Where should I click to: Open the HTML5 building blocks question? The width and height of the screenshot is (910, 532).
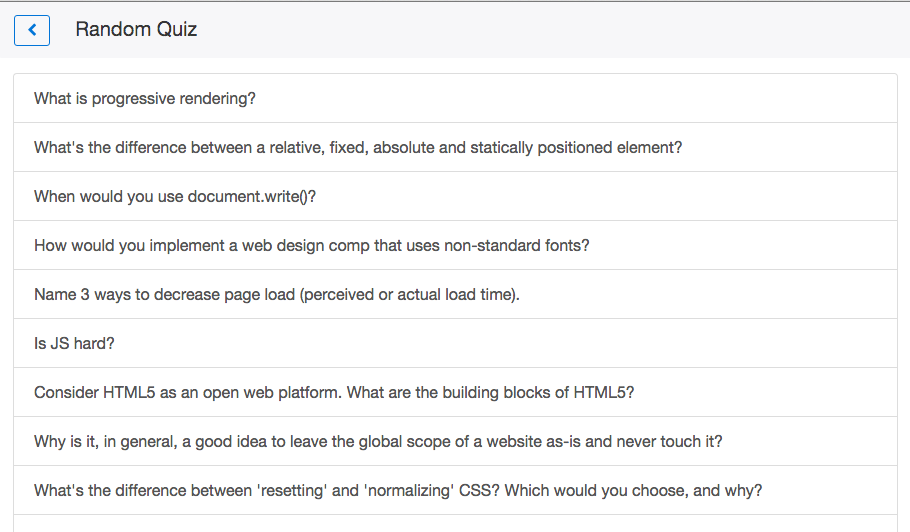334,393
